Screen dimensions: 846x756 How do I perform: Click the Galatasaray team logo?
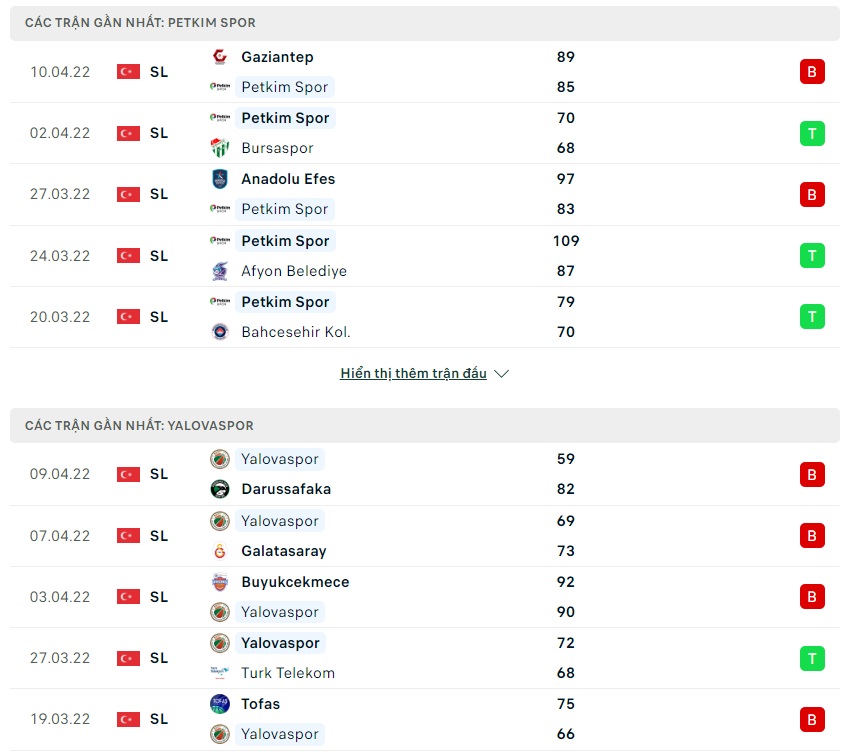(x=220, y=551)
